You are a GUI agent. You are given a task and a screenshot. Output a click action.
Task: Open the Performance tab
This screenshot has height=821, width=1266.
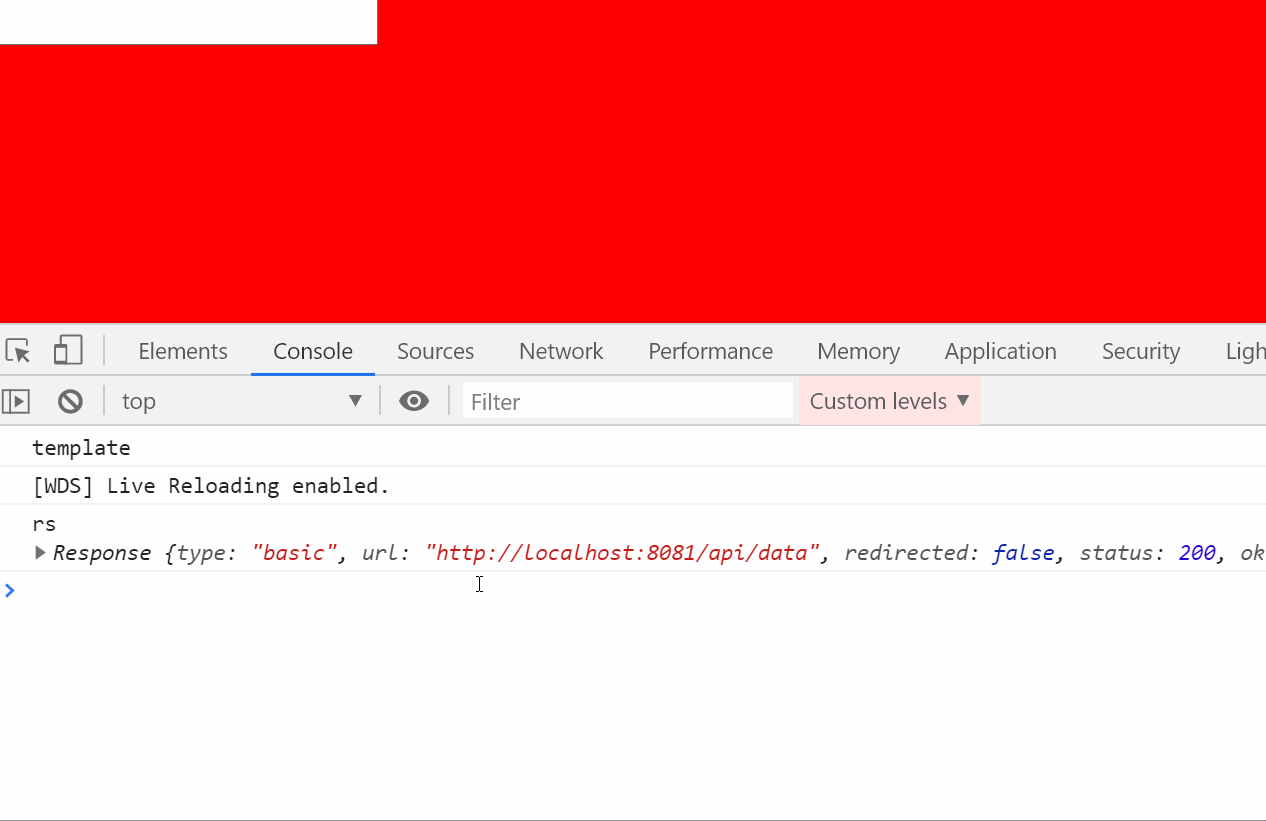(x=710, y=351)
